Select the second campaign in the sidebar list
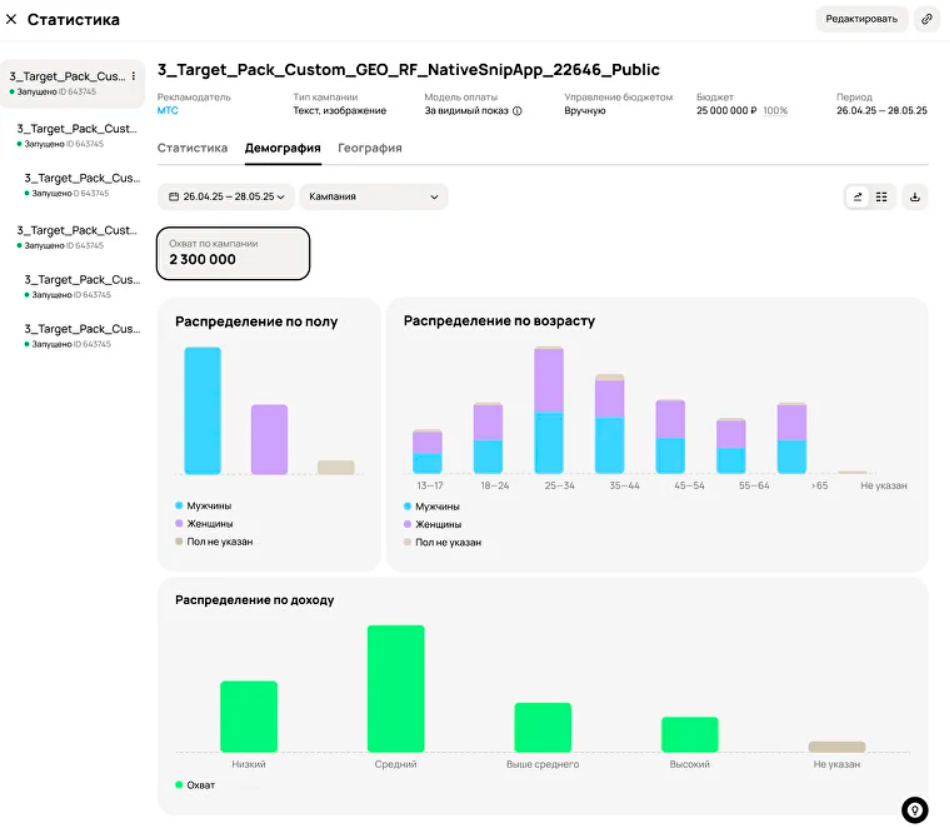The image size is (950, 827). pos(76,134)
